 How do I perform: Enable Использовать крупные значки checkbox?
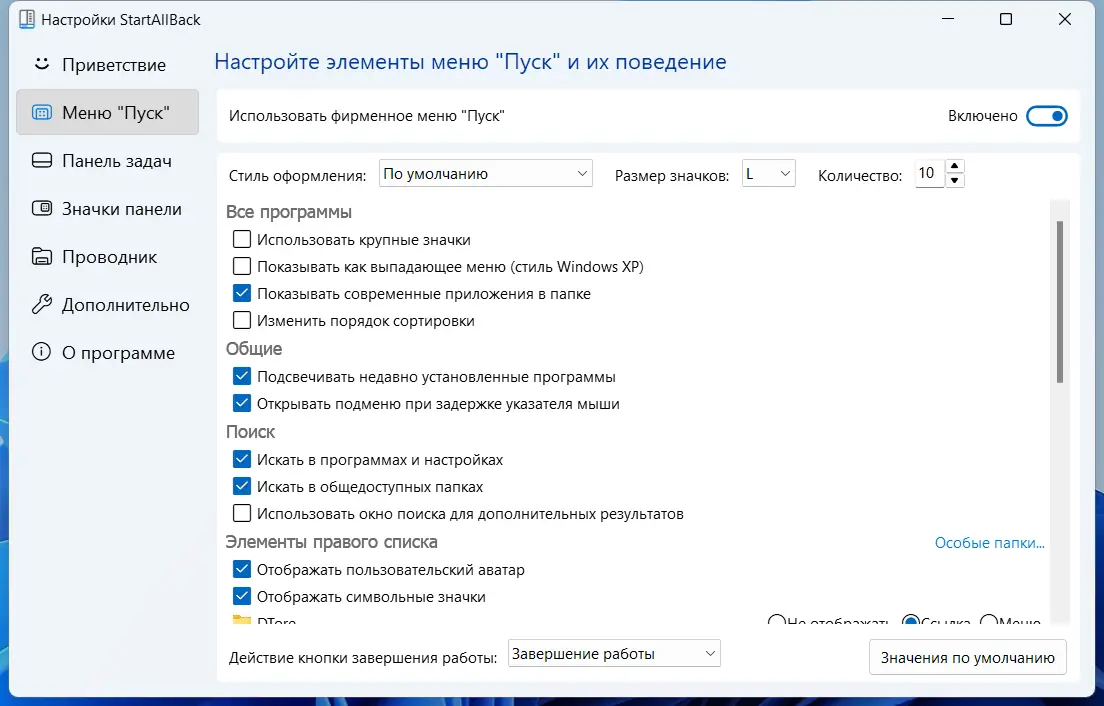point(241,239)
